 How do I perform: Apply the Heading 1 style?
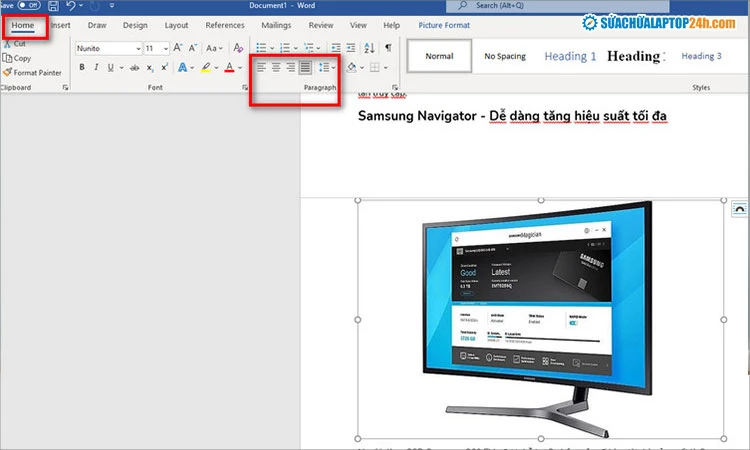pos(570,56)
